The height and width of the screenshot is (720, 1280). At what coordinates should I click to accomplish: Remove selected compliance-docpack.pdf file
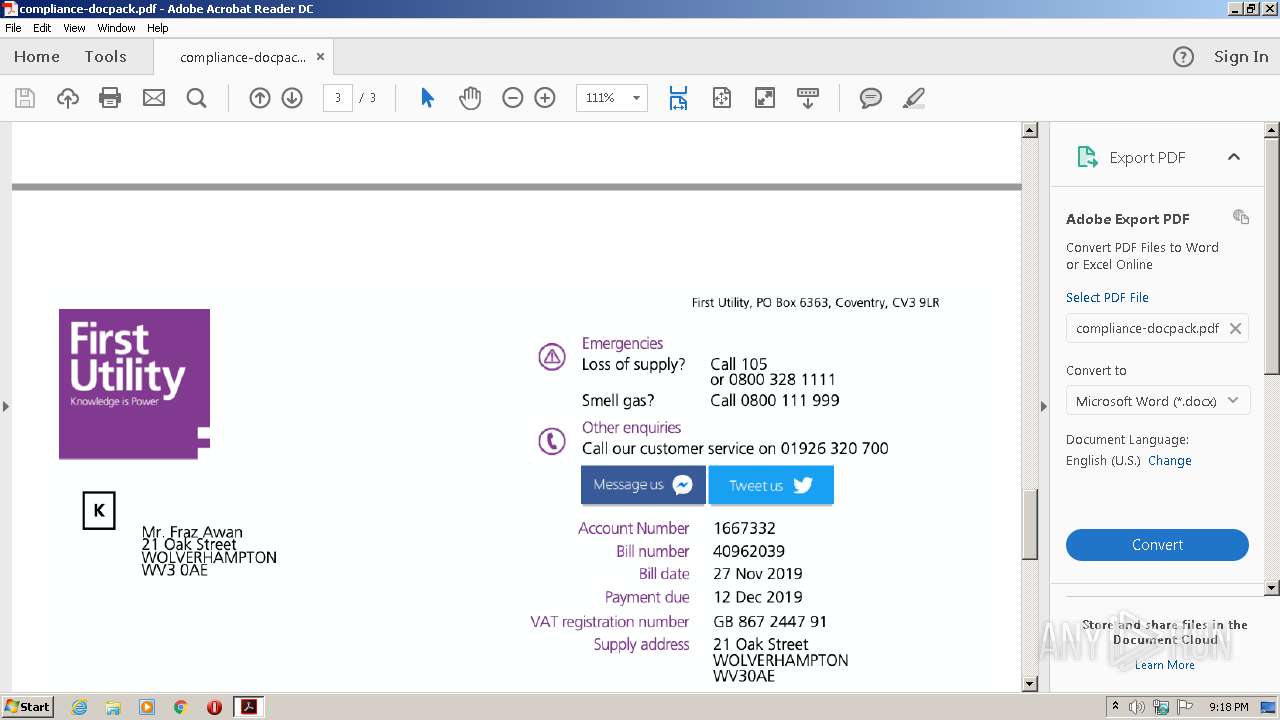(1235, 328)
